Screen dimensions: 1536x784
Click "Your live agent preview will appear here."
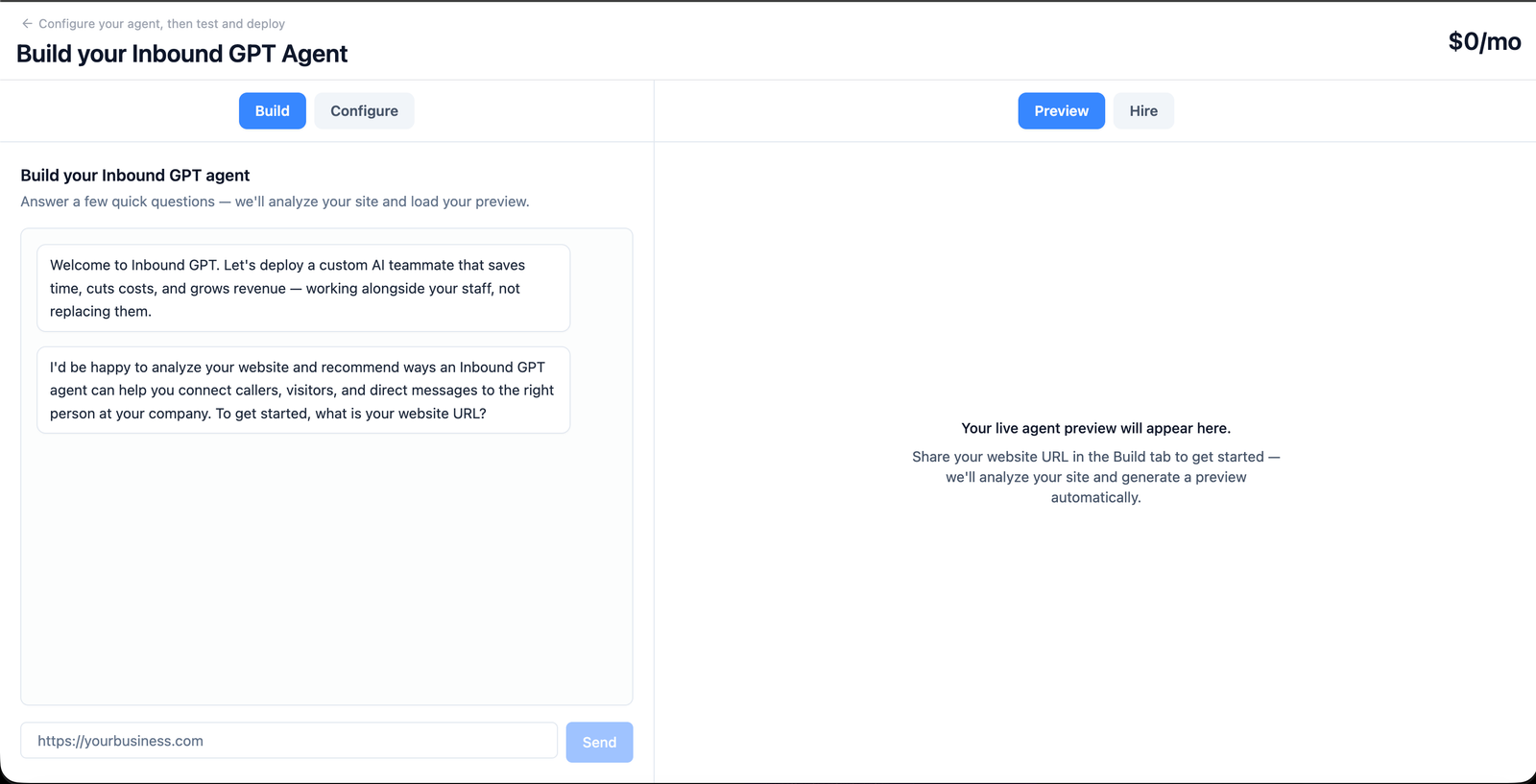tap(1095, 428)
